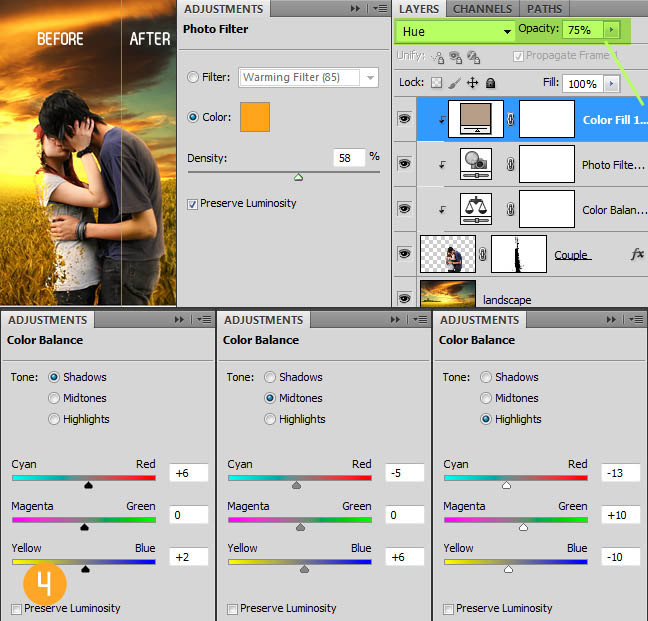Image resolution: width=648 pixels, height=621 pixels.
Task: Hide the Color Fill 1 layer
Action: [405, 119]
